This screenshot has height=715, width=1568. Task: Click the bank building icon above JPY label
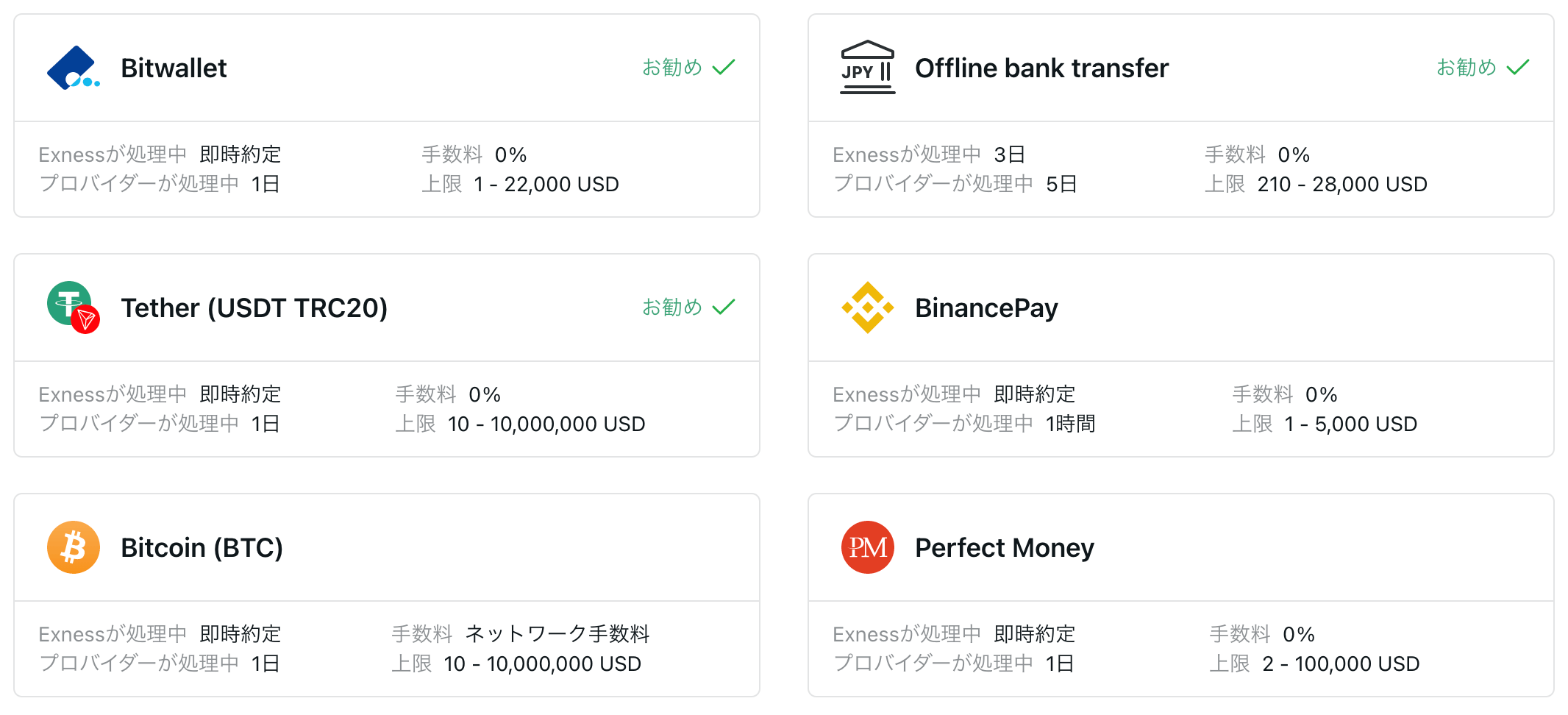[867, 51]
